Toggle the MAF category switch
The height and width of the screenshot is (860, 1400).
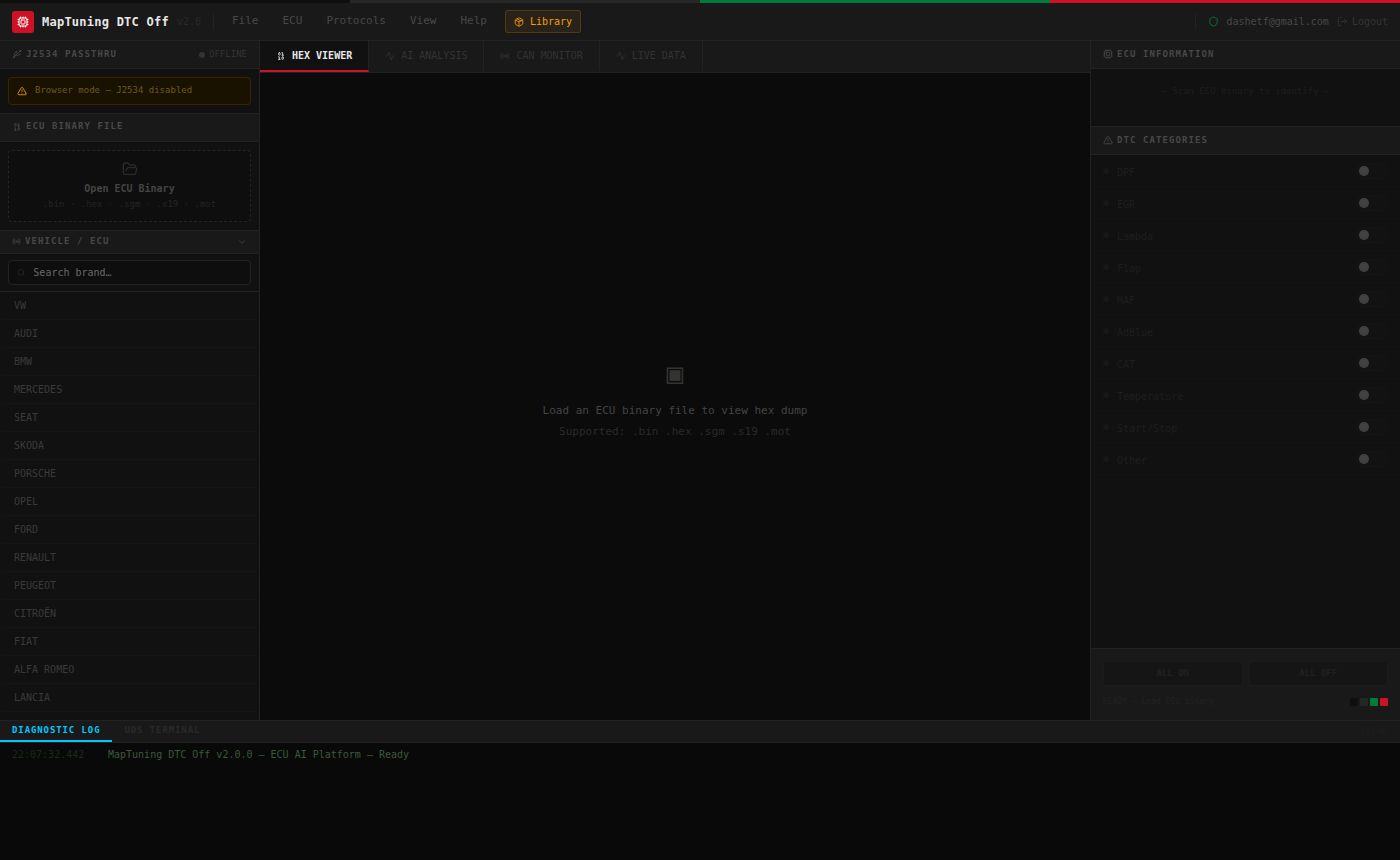click(1372, 299)
